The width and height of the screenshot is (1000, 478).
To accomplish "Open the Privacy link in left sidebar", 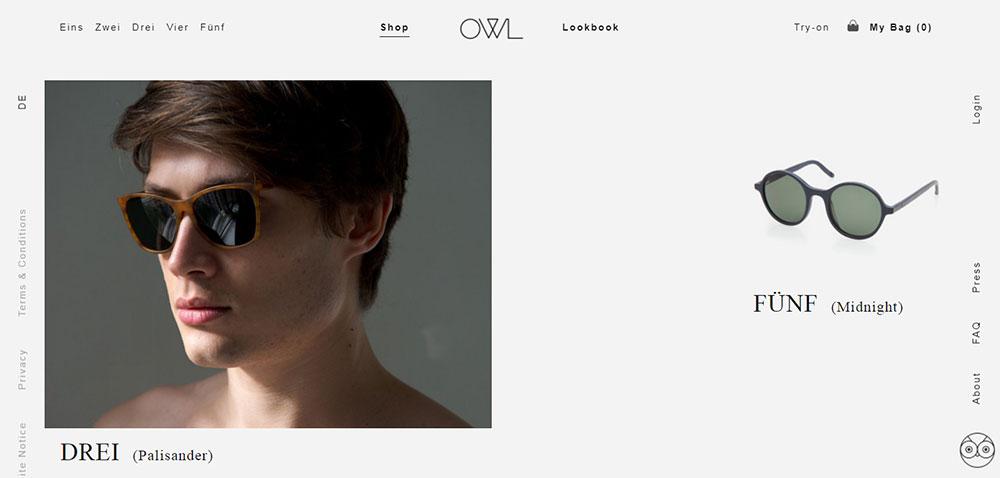I will (22, 369).
